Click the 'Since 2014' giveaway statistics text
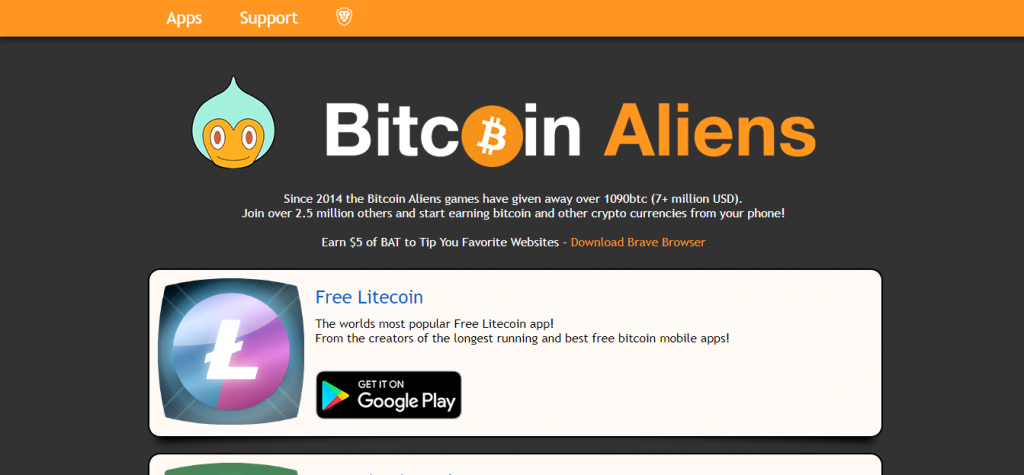Screen dimensions: 1024x475 tap(513, 199)
